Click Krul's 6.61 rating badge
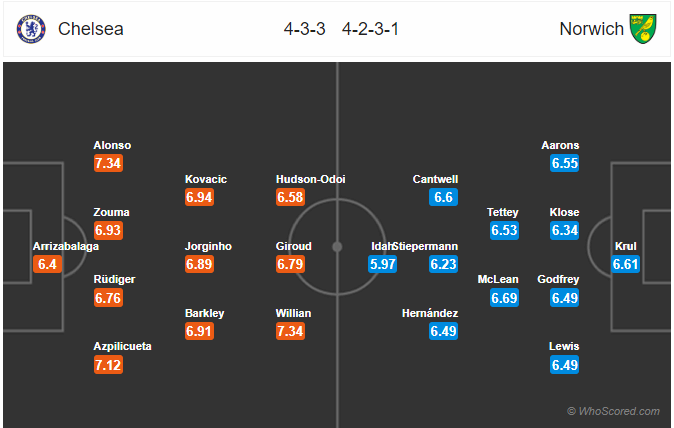The width and height of the screenshot is (674, 428). pyautogui.click(x=625, y=264)
